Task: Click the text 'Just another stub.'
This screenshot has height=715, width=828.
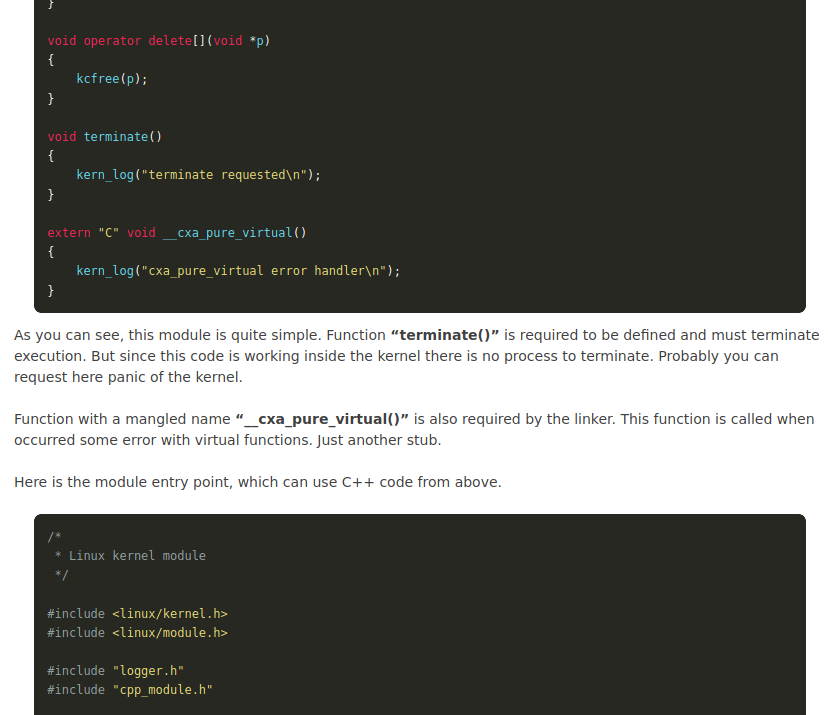Action: click(379, 440)
